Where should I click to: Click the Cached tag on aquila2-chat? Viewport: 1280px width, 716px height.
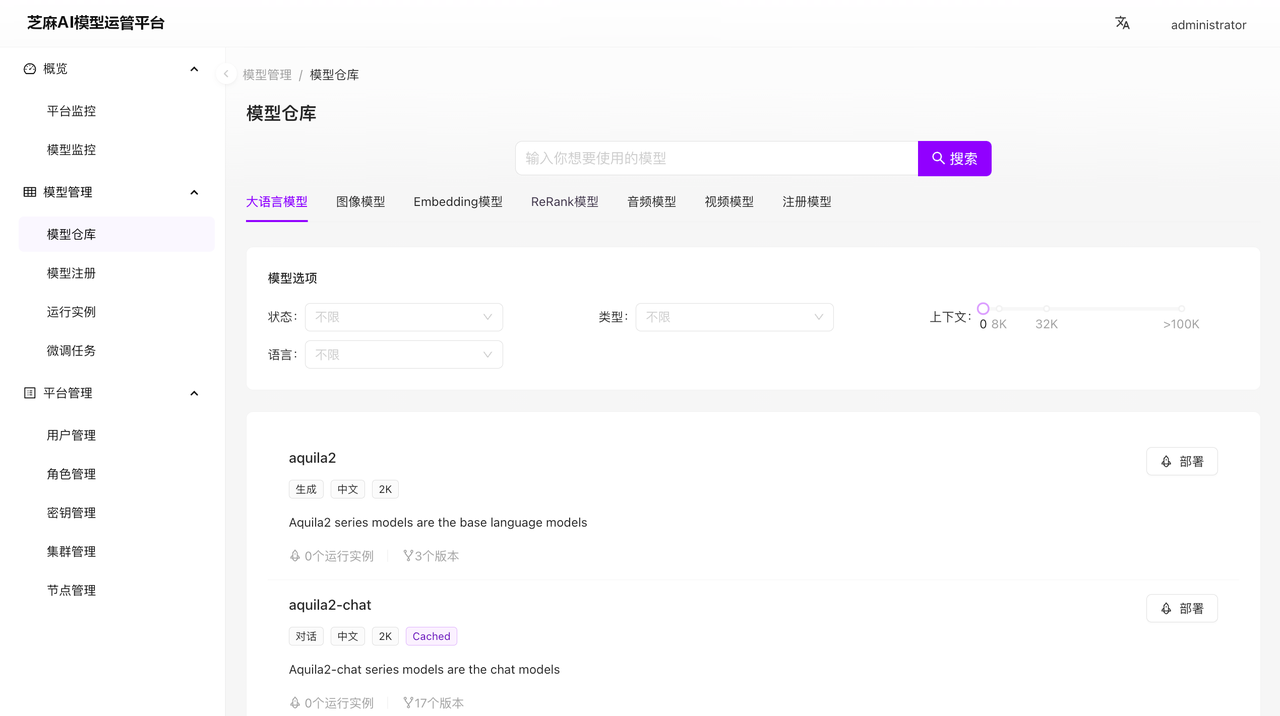coord(432,636)
